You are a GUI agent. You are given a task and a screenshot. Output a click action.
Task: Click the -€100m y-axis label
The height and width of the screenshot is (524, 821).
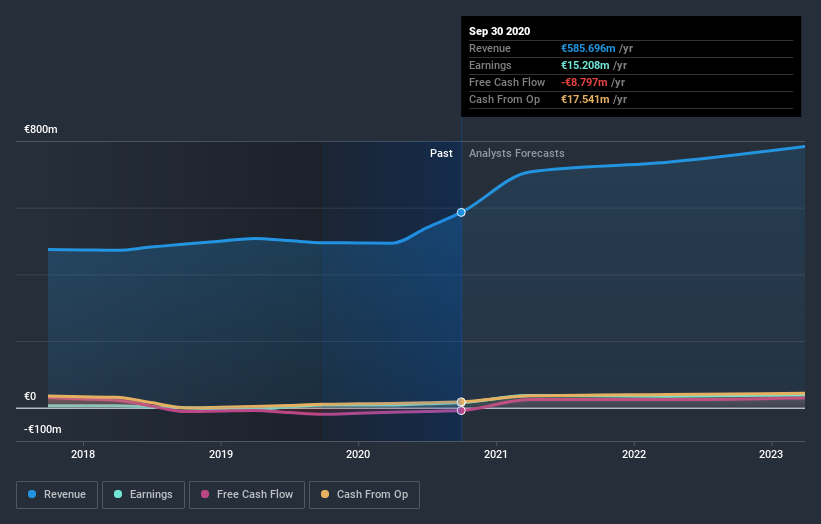pos(42,429)
